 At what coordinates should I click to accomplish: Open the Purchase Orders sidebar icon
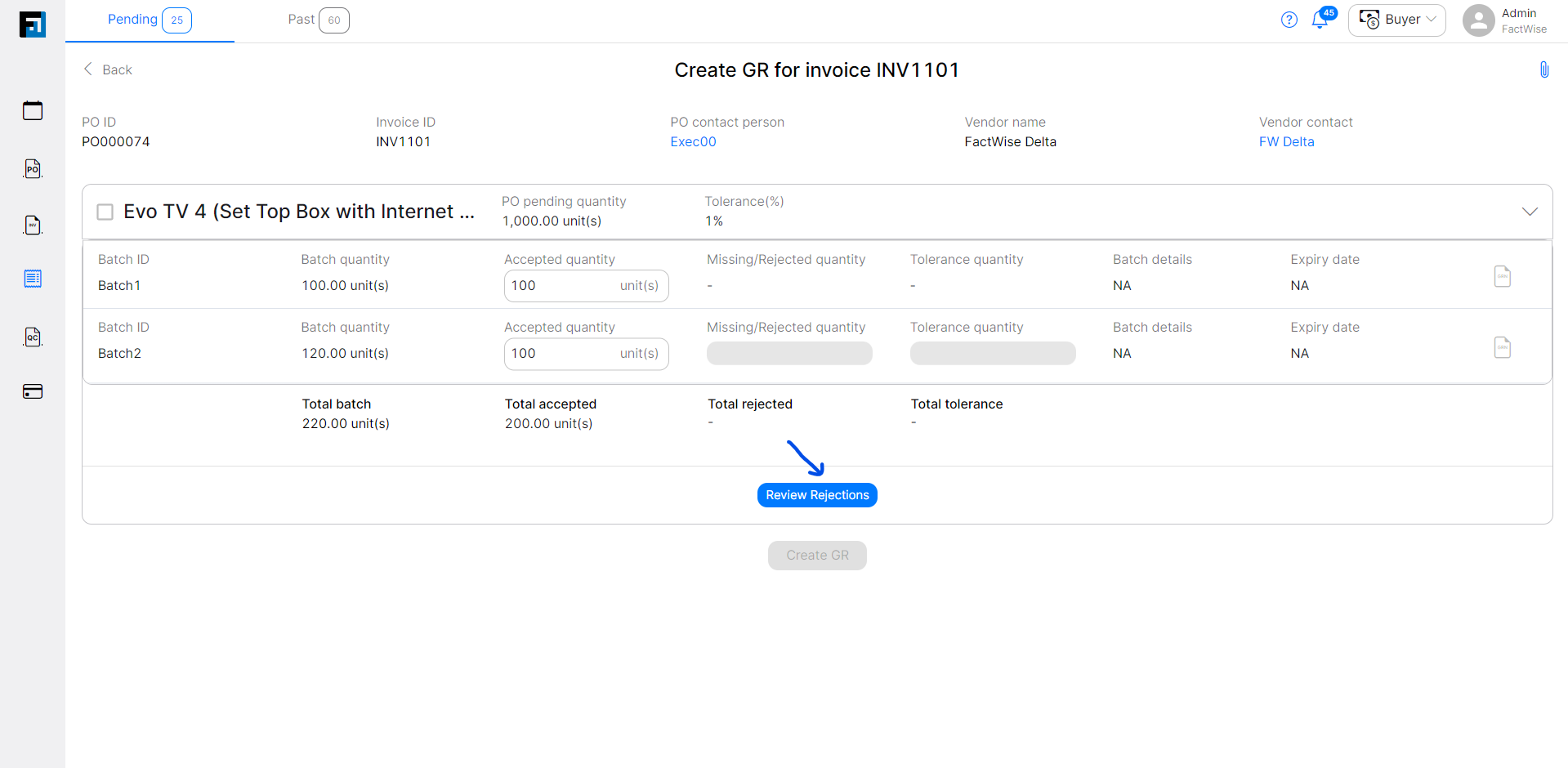pos(32,168)
